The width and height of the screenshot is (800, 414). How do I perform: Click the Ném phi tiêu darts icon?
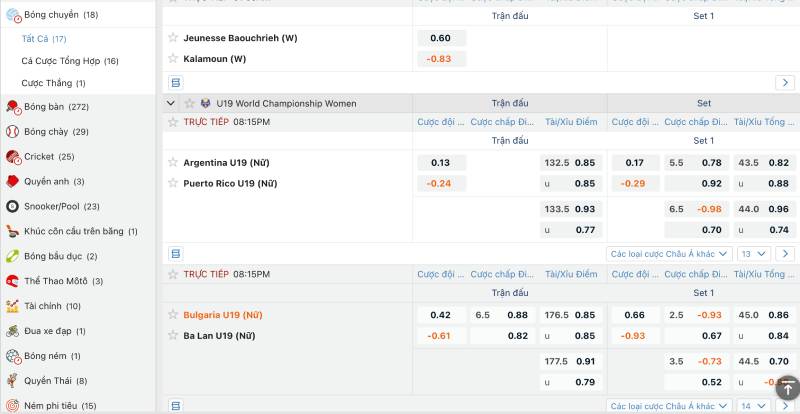coord(13,406)
